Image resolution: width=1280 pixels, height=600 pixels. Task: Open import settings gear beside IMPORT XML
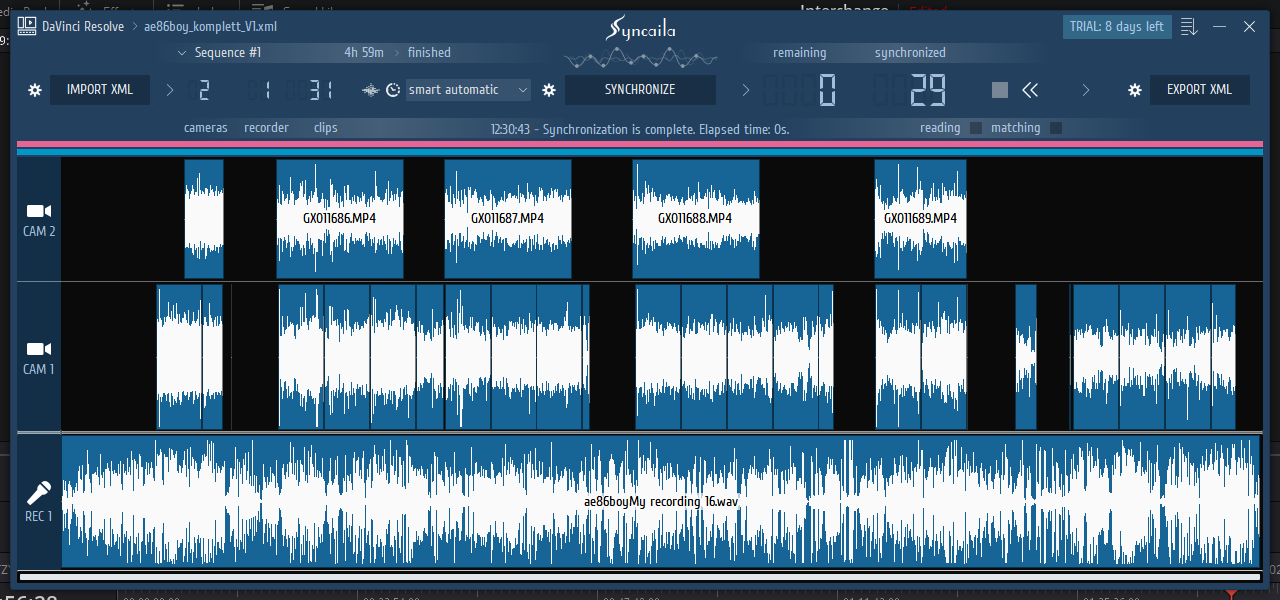35,90
